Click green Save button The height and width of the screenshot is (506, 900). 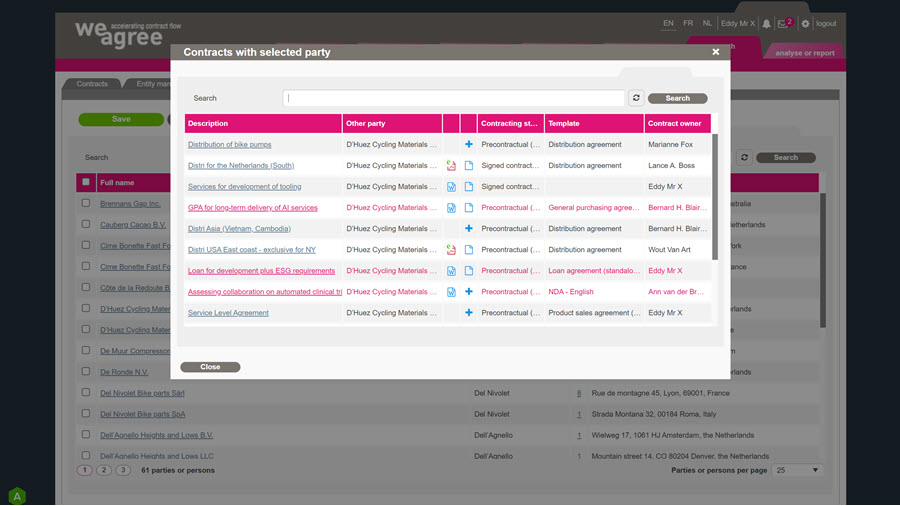click(121, 119)
